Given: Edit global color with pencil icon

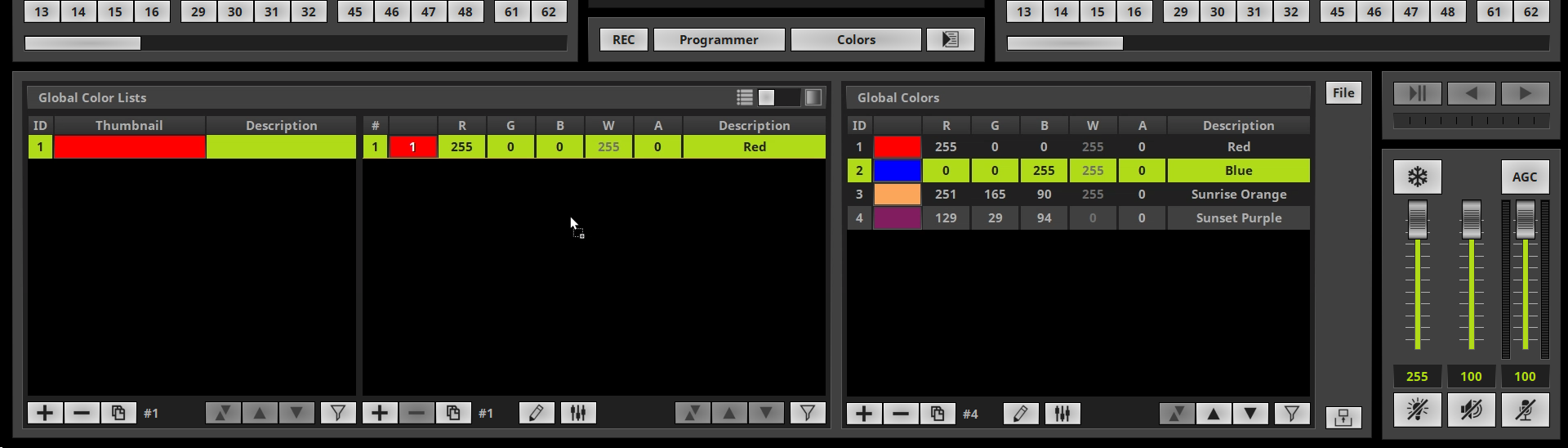Looking at the screenshot, I should pos(1021,414).
